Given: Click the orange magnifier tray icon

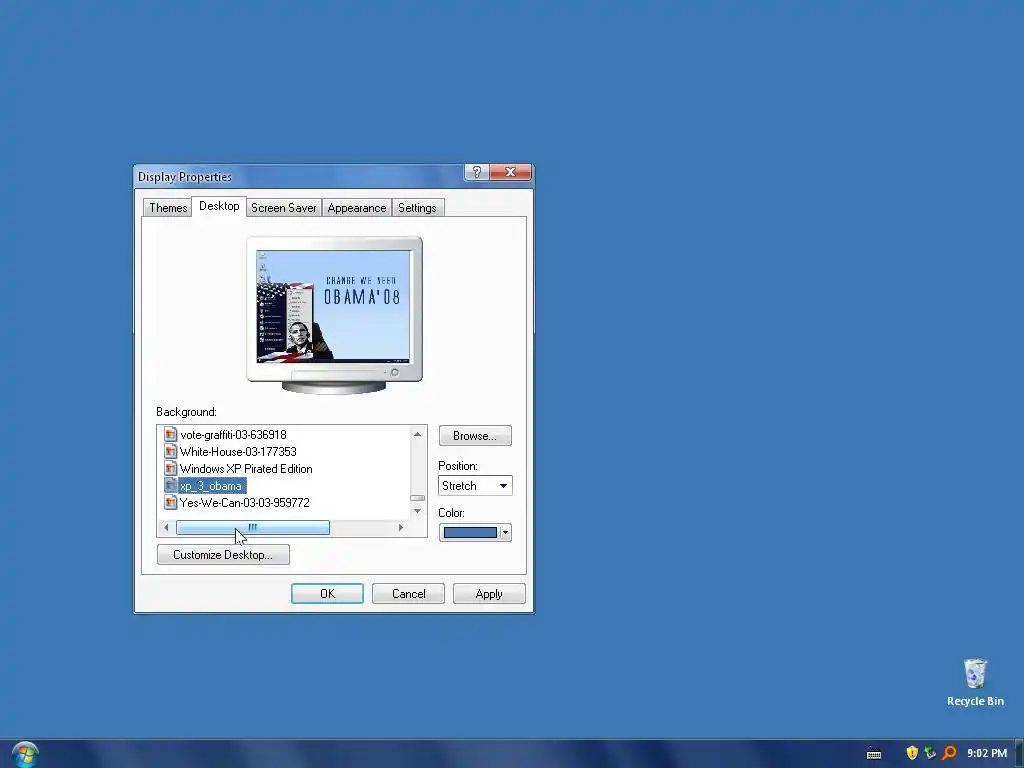Looking at the screenshot, I should click(x=950, y=753).
